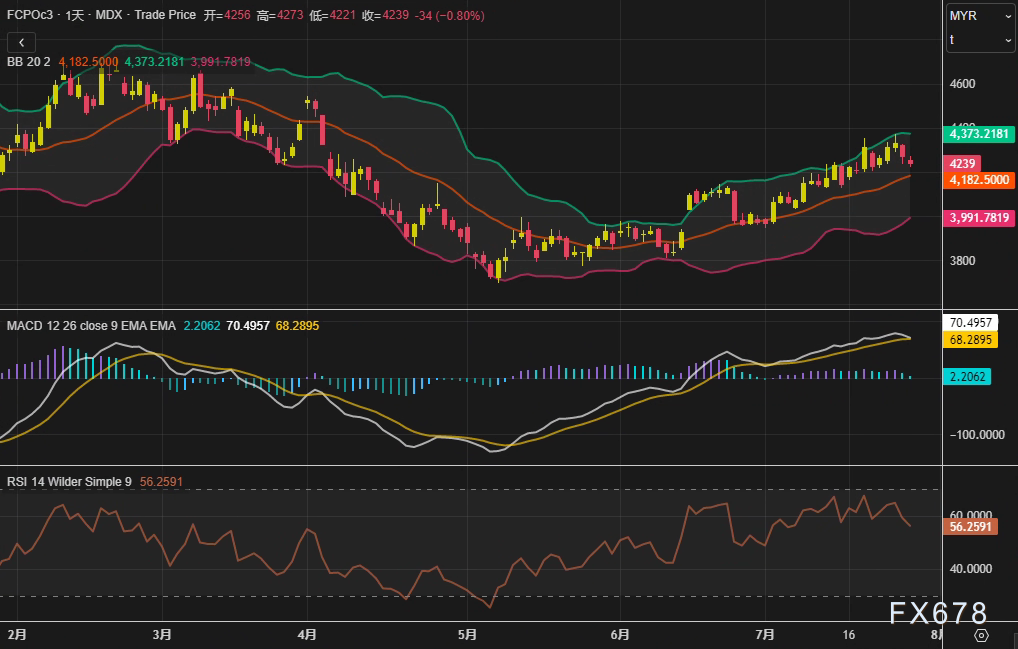
Task: Select the RSI 14 Wilder indicator title
Action: coord(69,482)
